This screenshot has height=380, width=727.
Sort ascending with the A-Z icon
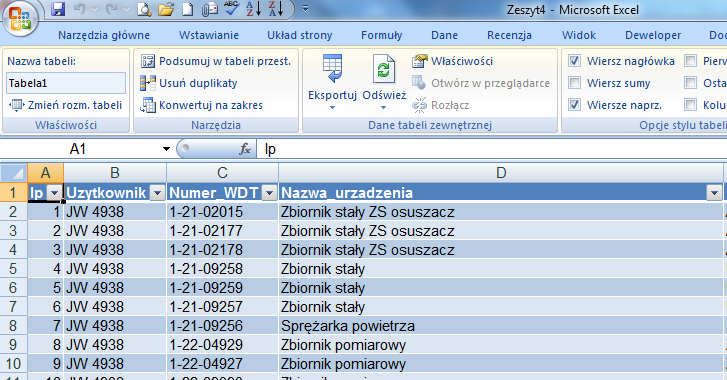click(x=254, y=9)
